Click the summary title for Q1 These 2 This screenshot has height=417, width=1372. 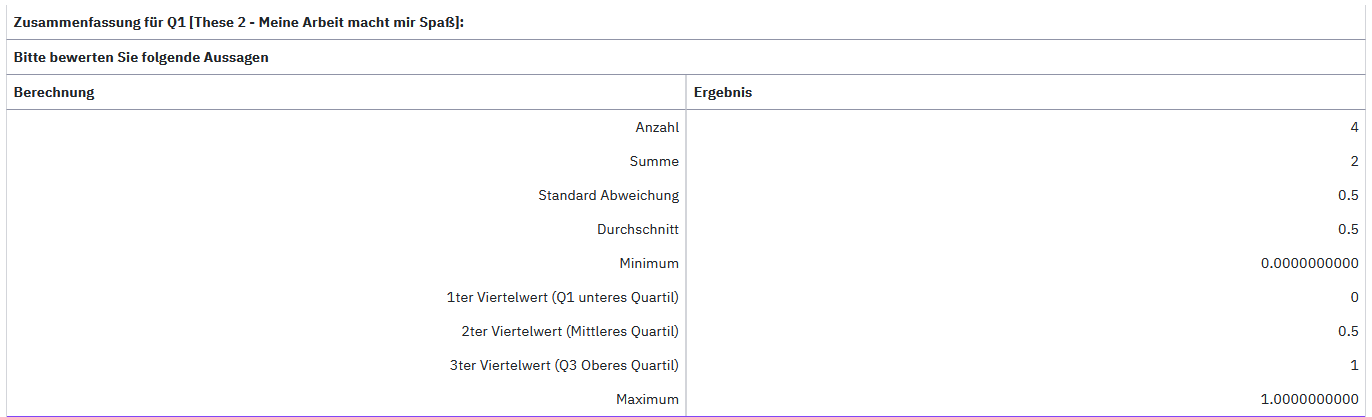[x=238, y=22]
